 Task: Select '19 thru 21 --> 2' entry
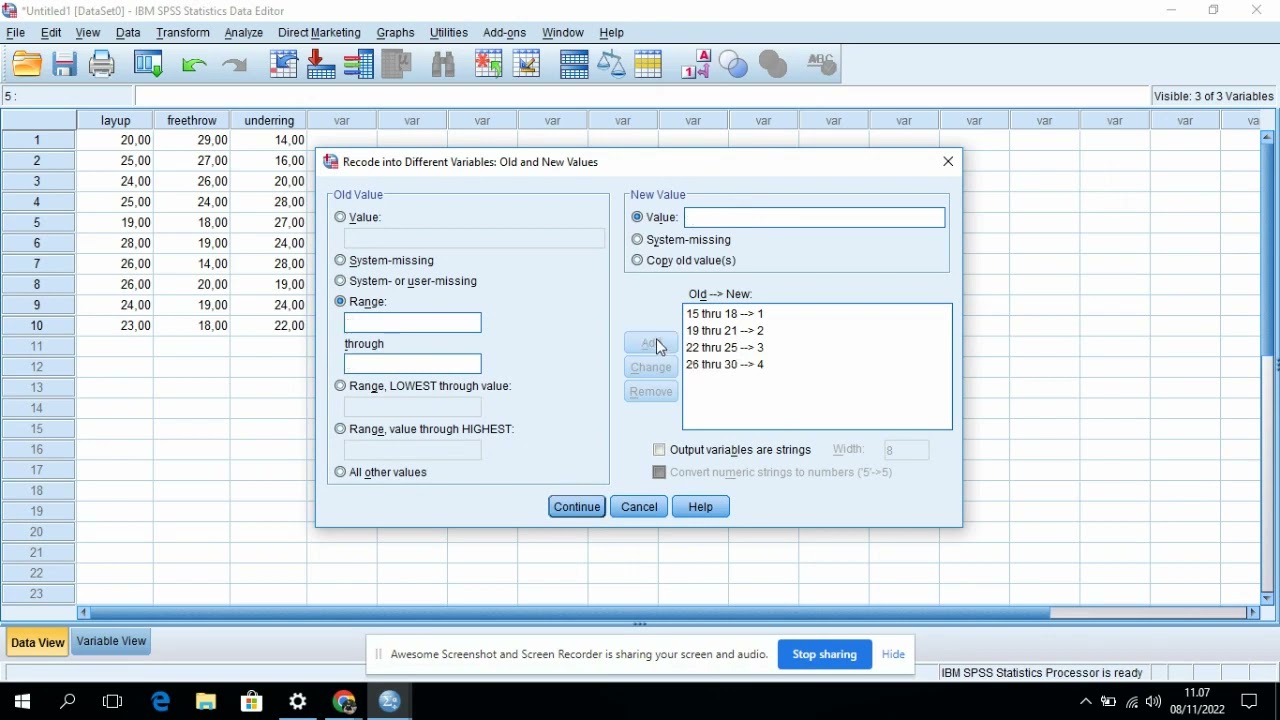coord(725,331)
